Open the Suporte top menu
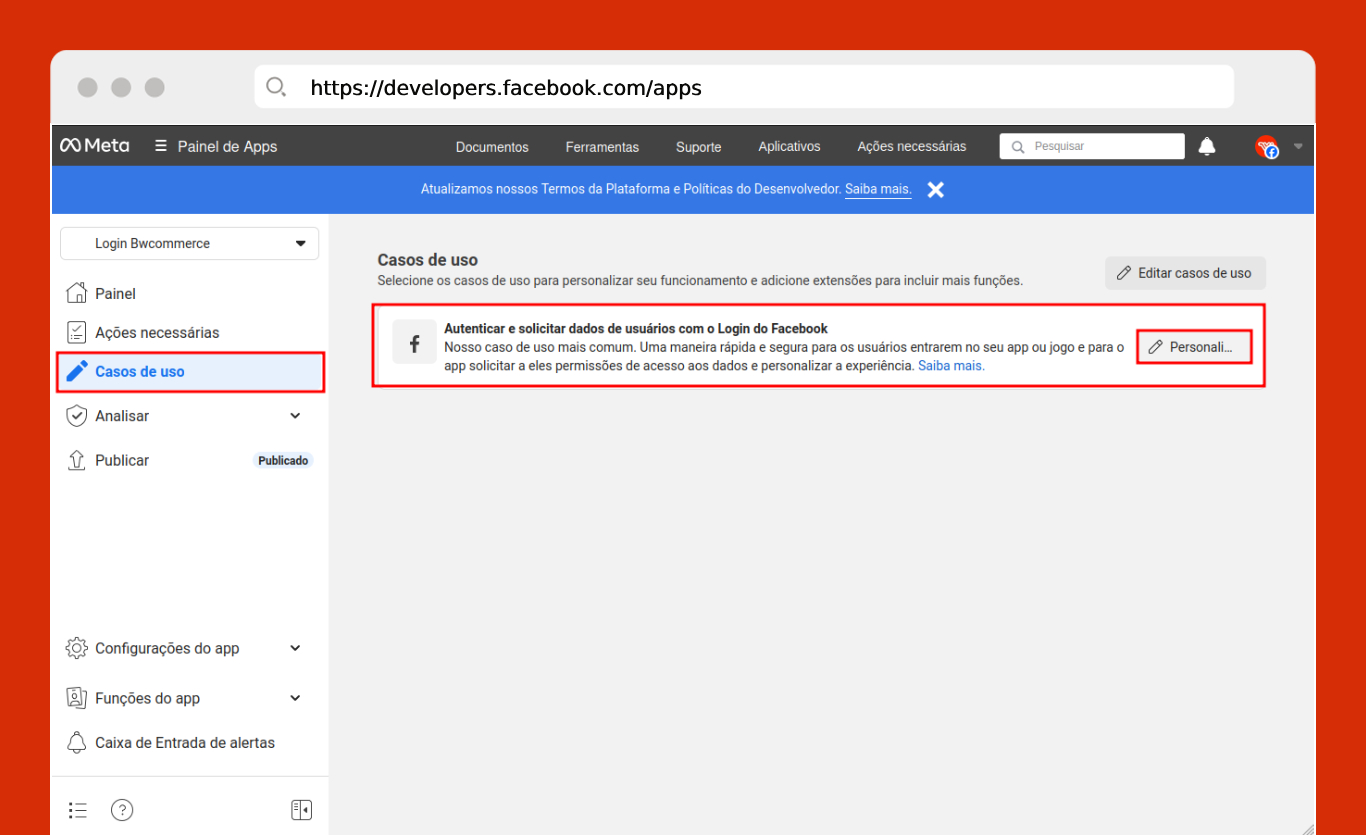1366x835 pixels. pyautogui.click(x=698, y=147)
